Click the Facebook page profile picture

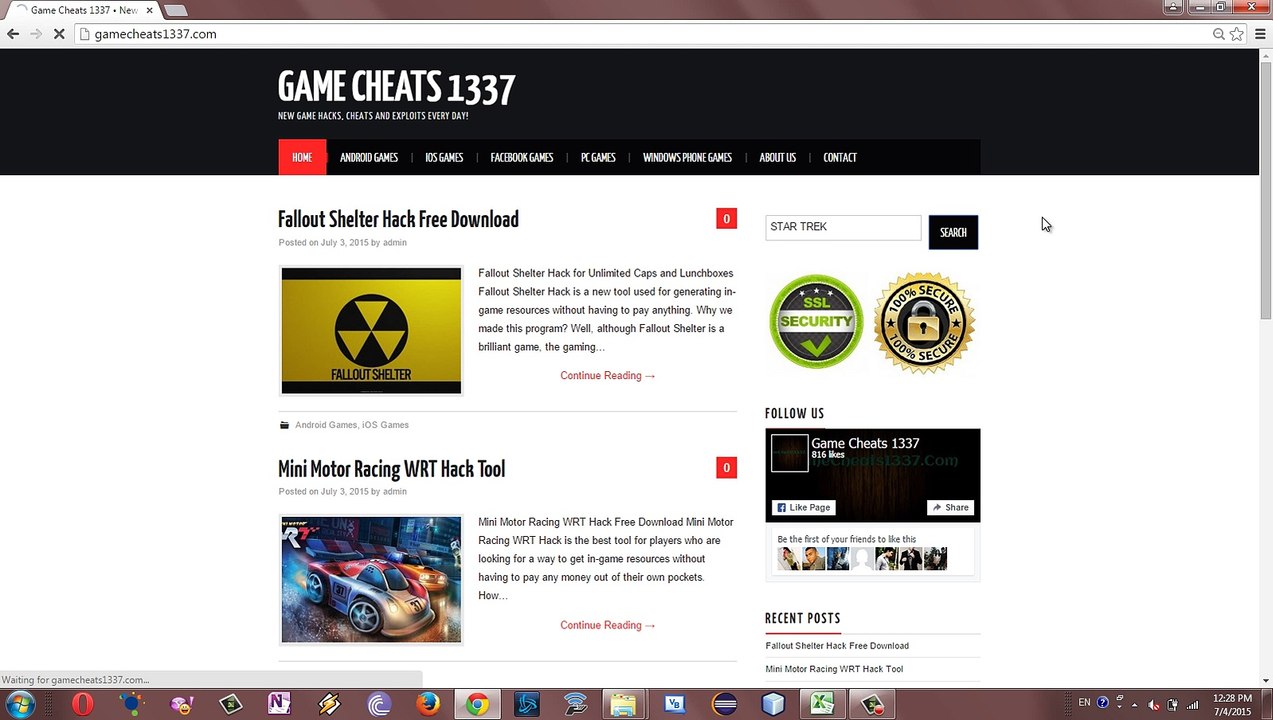pos(789,453)
